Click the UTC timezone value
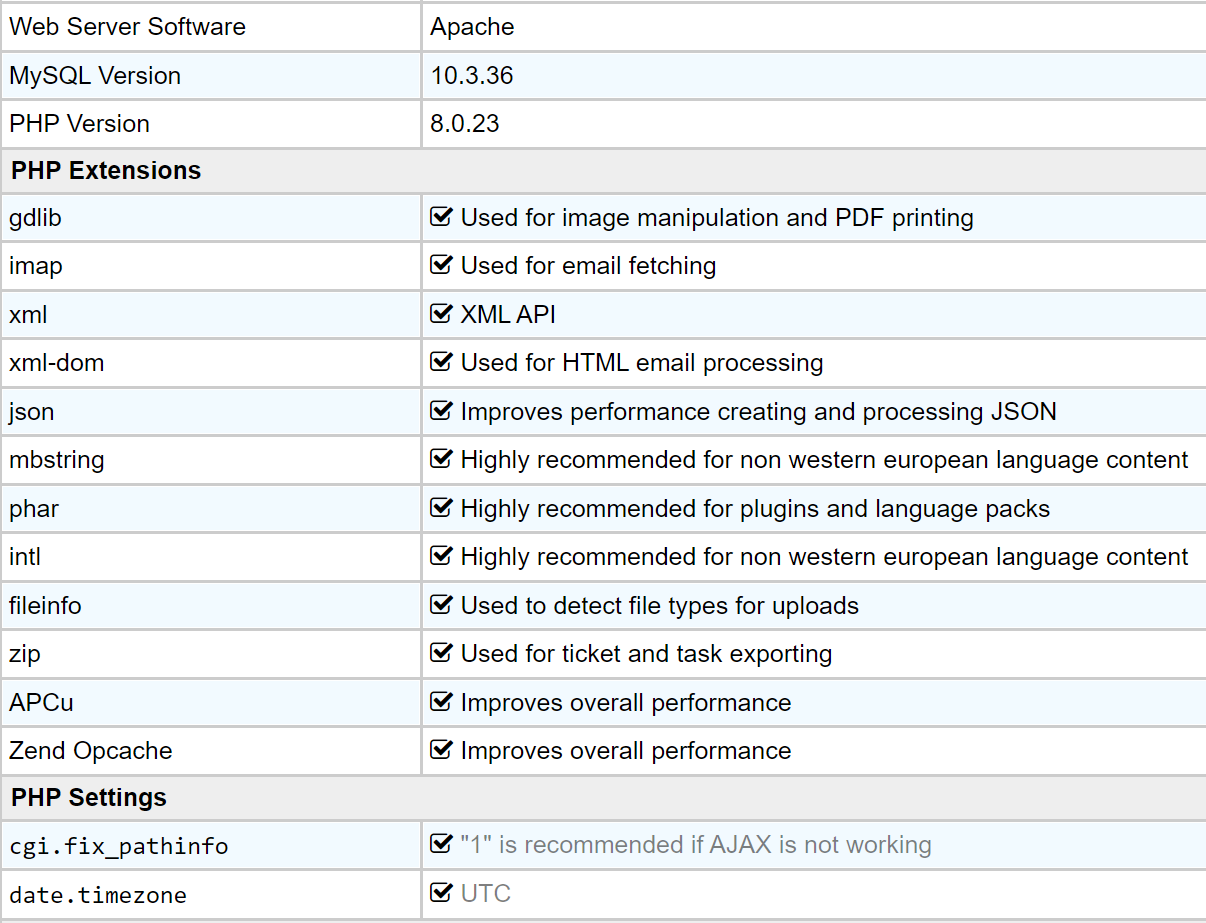 pyautogui.click(x=486, y=893)
